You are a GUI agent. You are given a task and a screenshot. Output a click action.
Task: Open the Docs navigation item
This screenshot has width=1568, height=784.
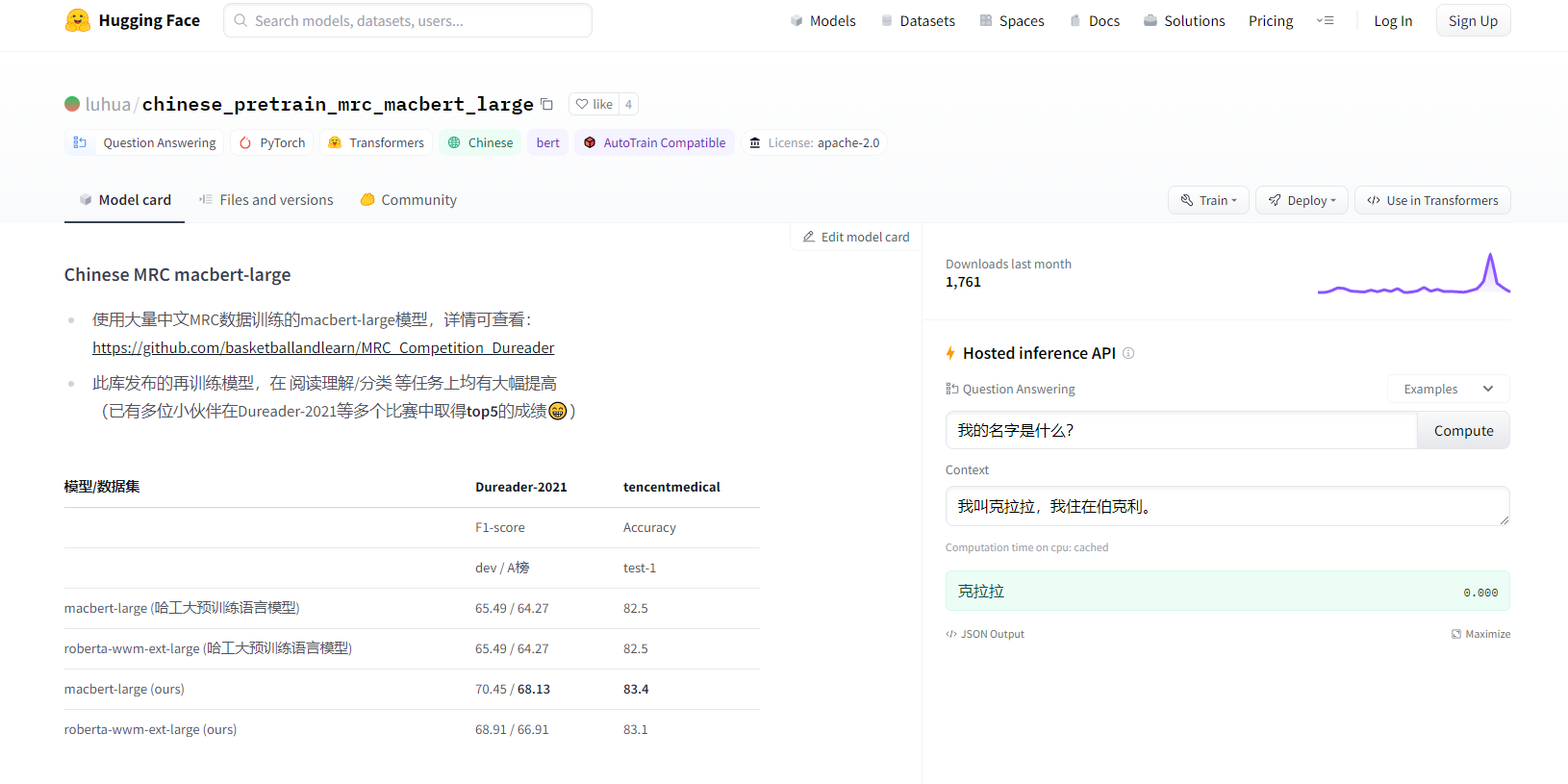pyautogui.click(x=1095, y=20)
